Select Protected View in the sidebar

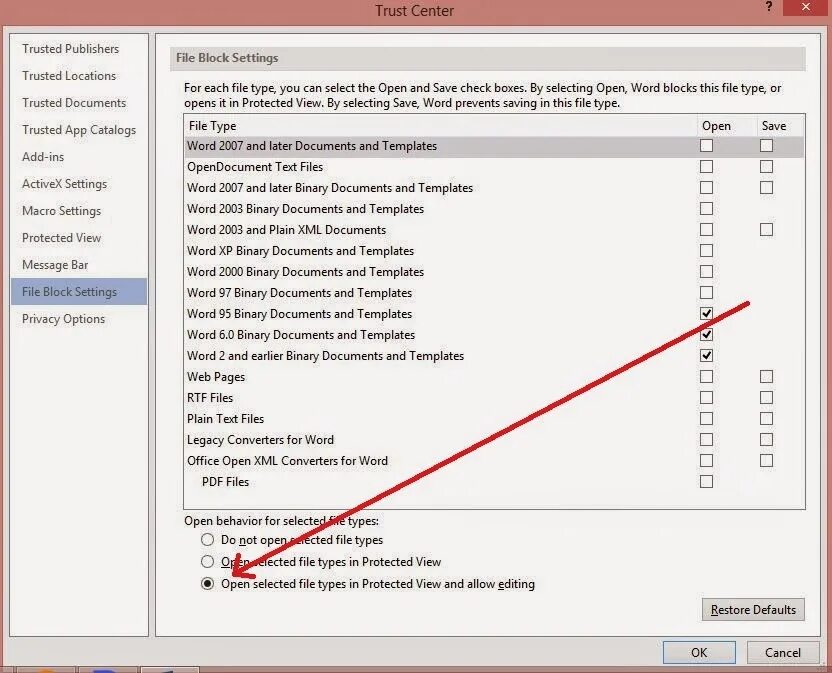62,238
